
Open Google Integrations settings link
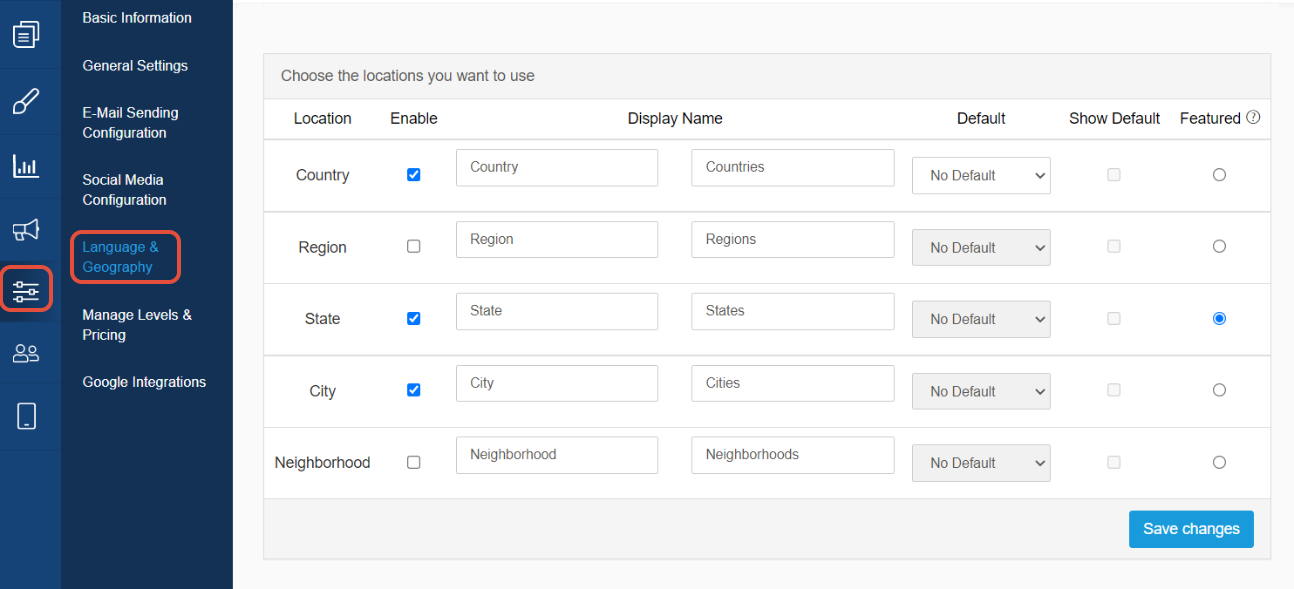pos(144,382)
